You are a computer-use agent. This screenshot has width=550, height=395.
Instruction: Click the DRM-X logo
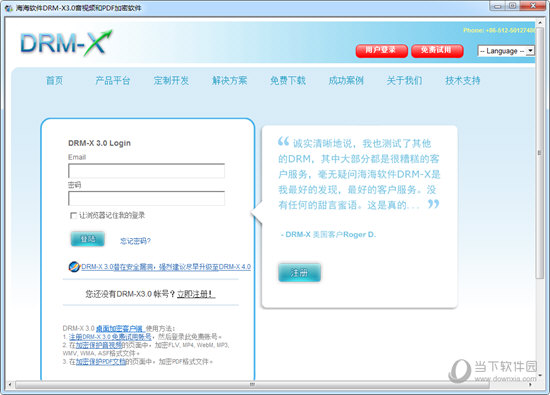tap(66, 43)
